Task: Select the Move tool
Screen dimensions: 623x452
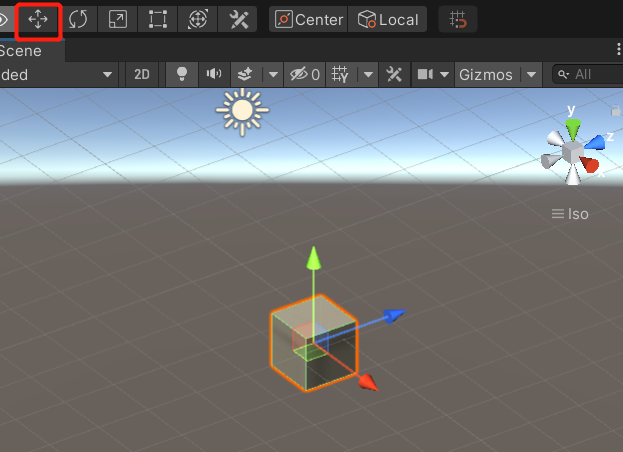Action: pos(38,19)
